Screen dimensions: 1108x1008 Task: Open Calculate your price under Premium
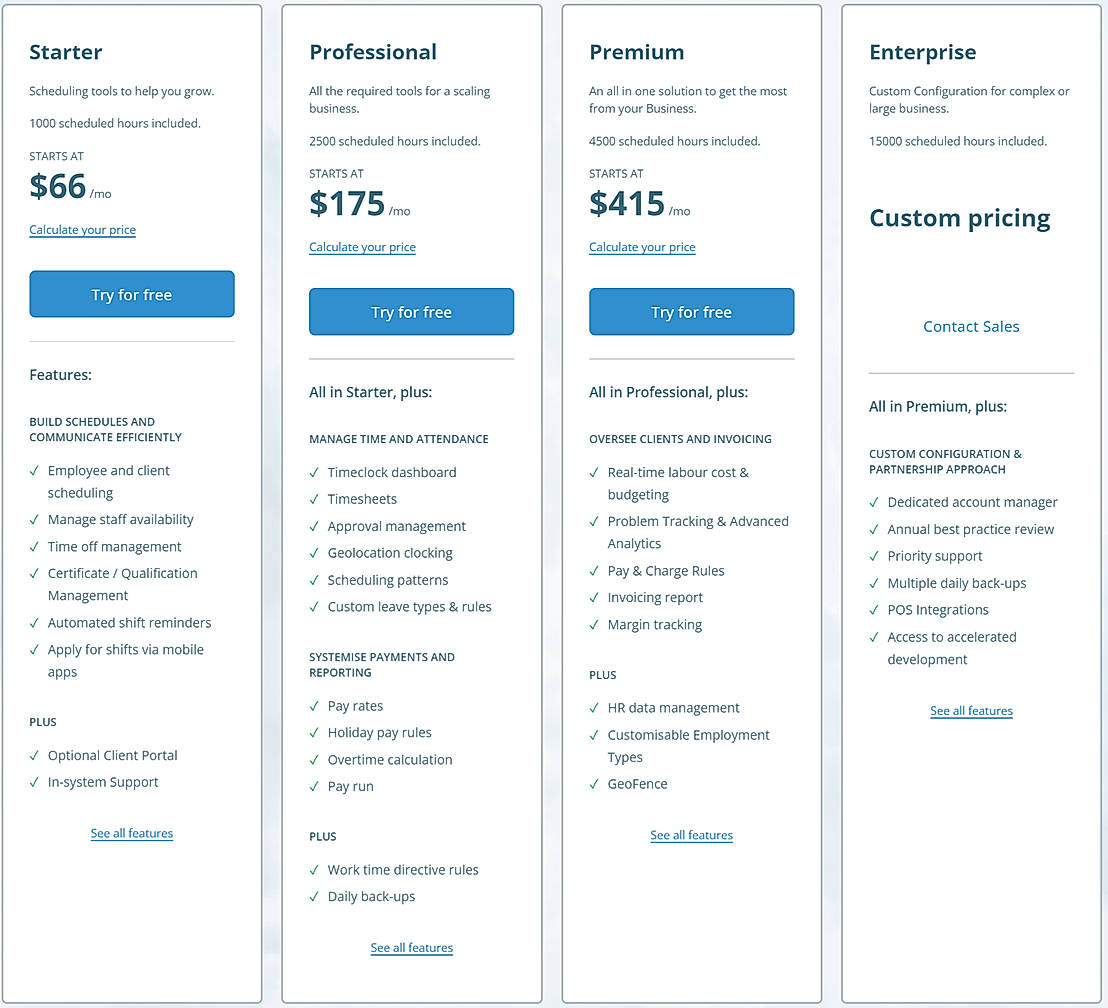(642, 247)
